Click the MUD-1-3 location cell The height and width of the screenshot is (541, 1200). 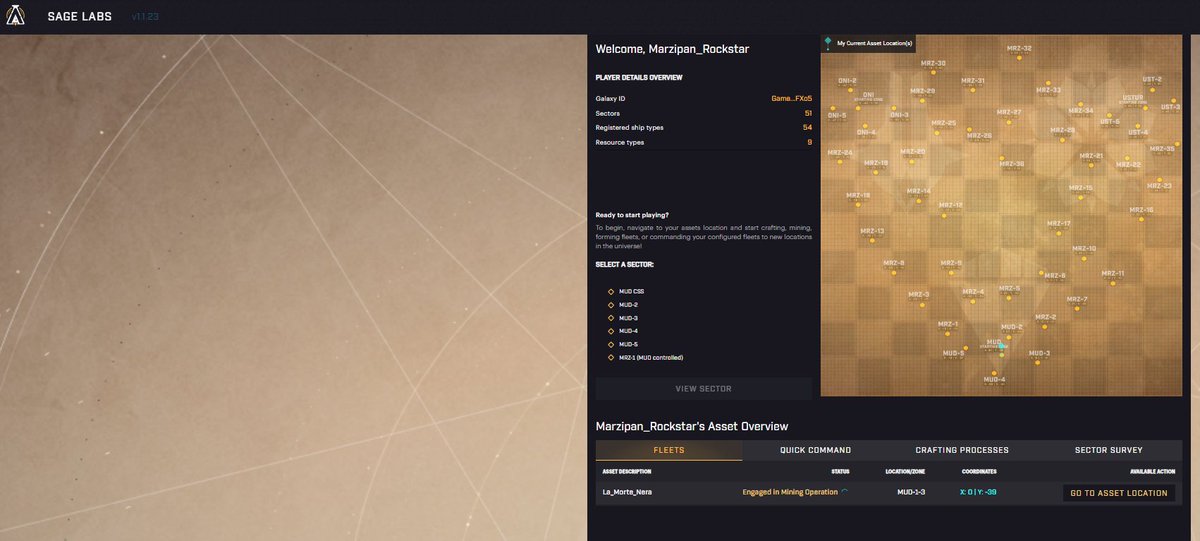coord(911,492)
